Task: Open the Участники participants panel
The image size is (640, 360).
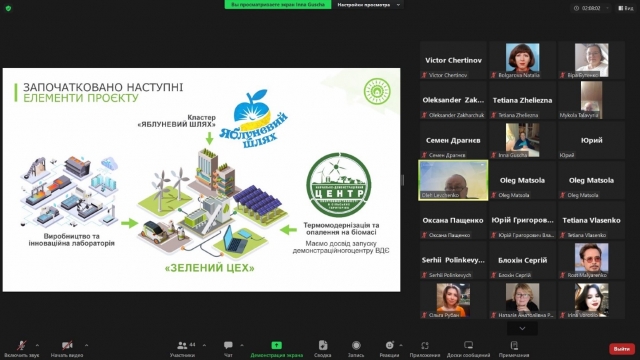Action: coord(182,346)
